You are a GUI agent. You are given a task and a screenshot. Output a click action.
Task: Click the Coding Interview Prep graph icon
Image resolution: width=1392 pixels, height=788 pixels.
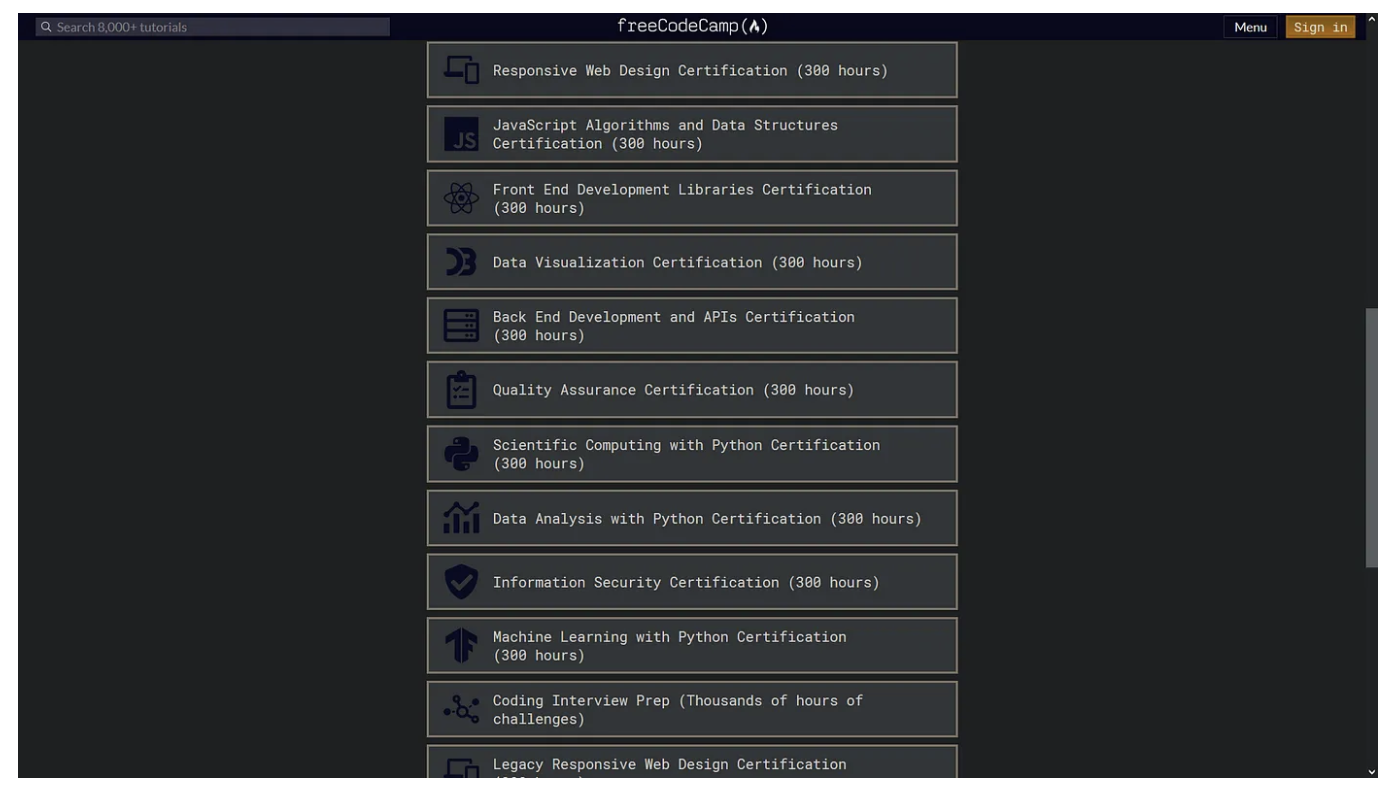pos(461,710)
